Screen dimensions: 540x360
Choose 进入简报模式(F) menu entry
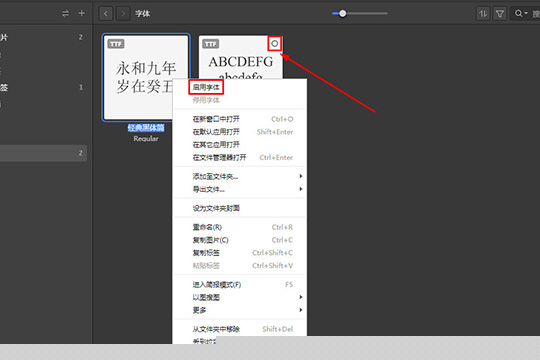240,285
